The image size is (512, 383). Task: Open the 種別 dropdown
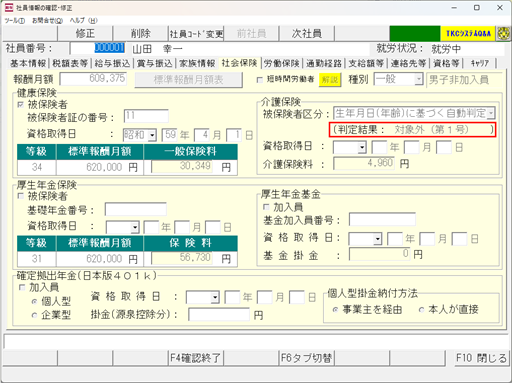pos(418,79)
